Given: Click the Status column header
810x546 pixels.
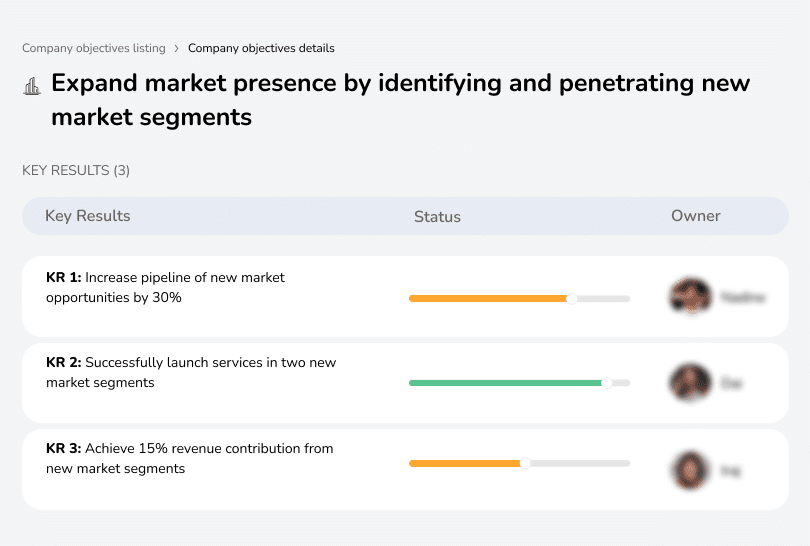Looking at the screenshot, I should [437, 216].
